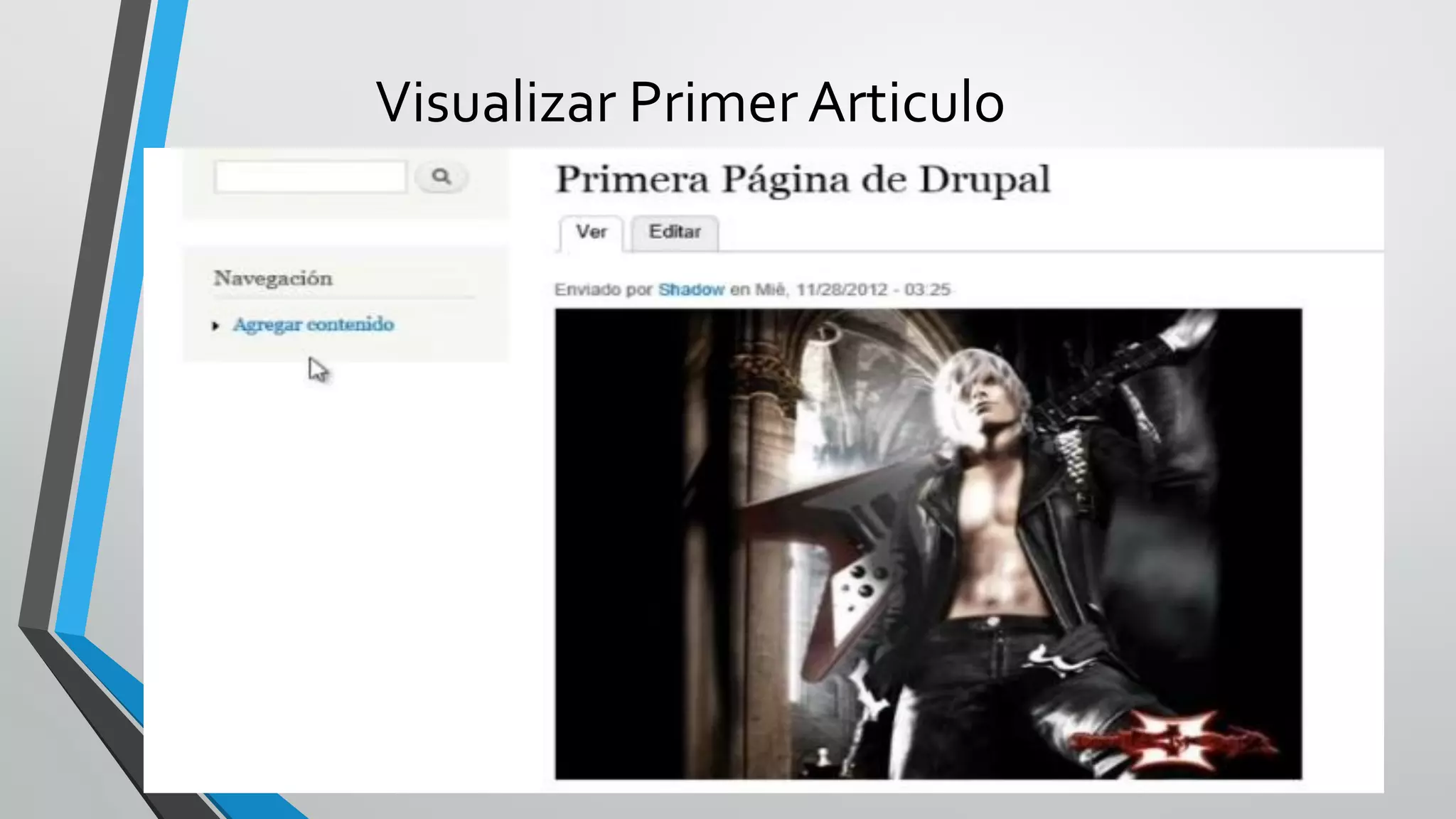Open the Editar tab
Viewport: 1456px width, 819px height.
point(675,232)
